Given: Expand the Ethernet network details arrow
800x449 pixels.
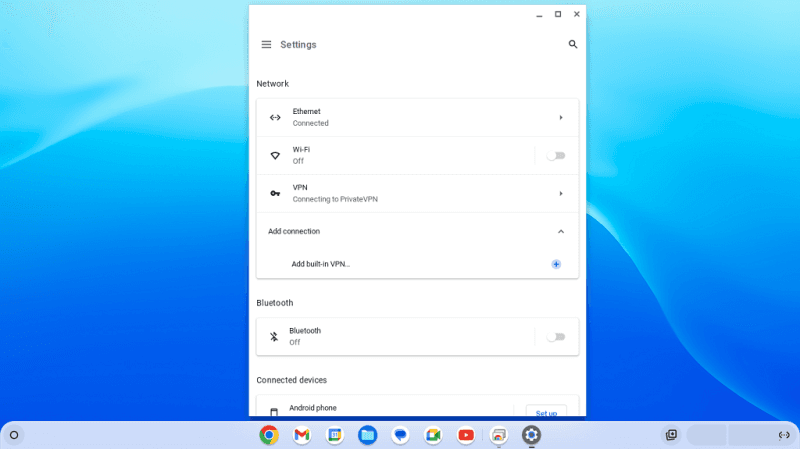Looking at the screenshot, I should coord(561,118).
